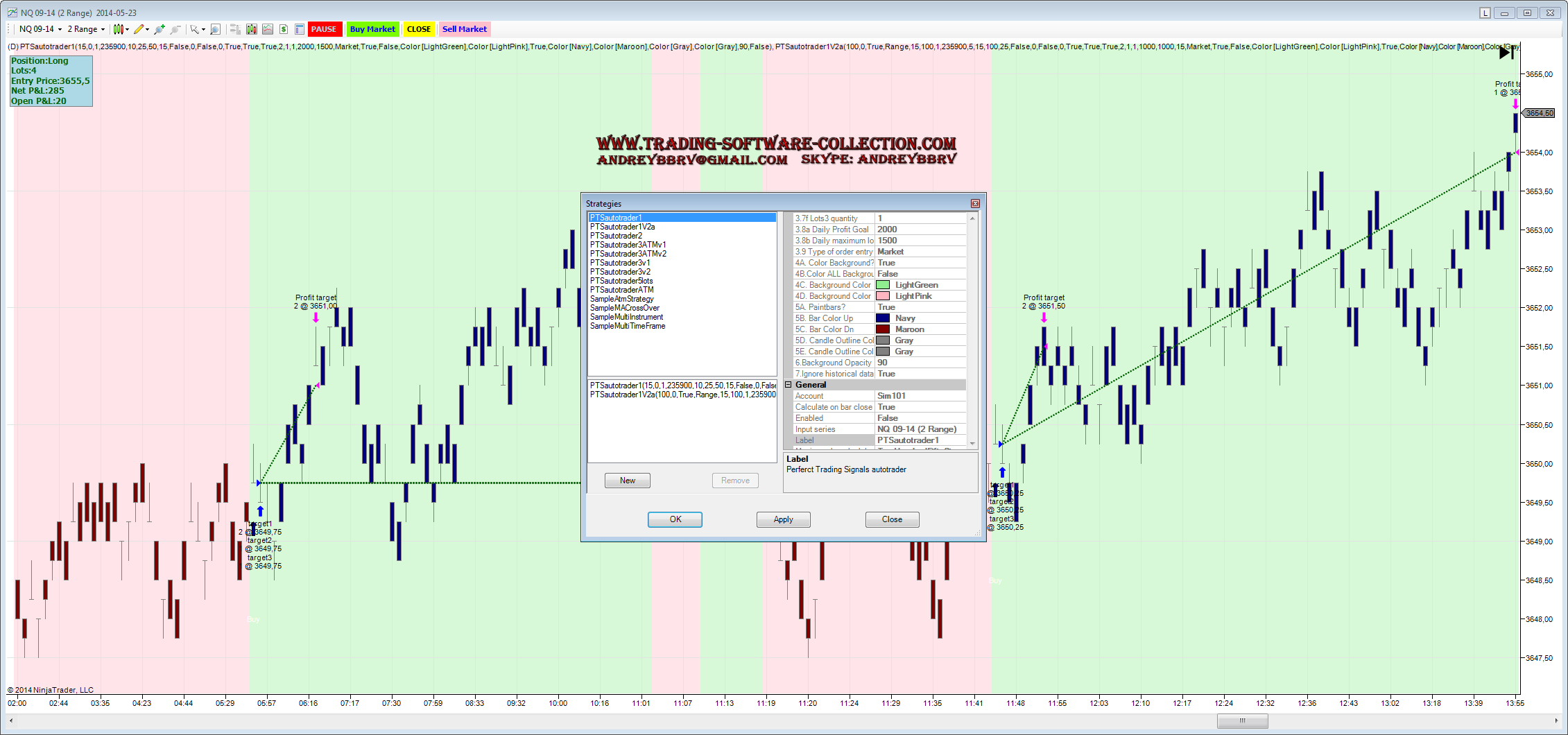Open the Strategies dollar-sign icon
Viewport: 1568px width, 735px height.
(284, 29)
